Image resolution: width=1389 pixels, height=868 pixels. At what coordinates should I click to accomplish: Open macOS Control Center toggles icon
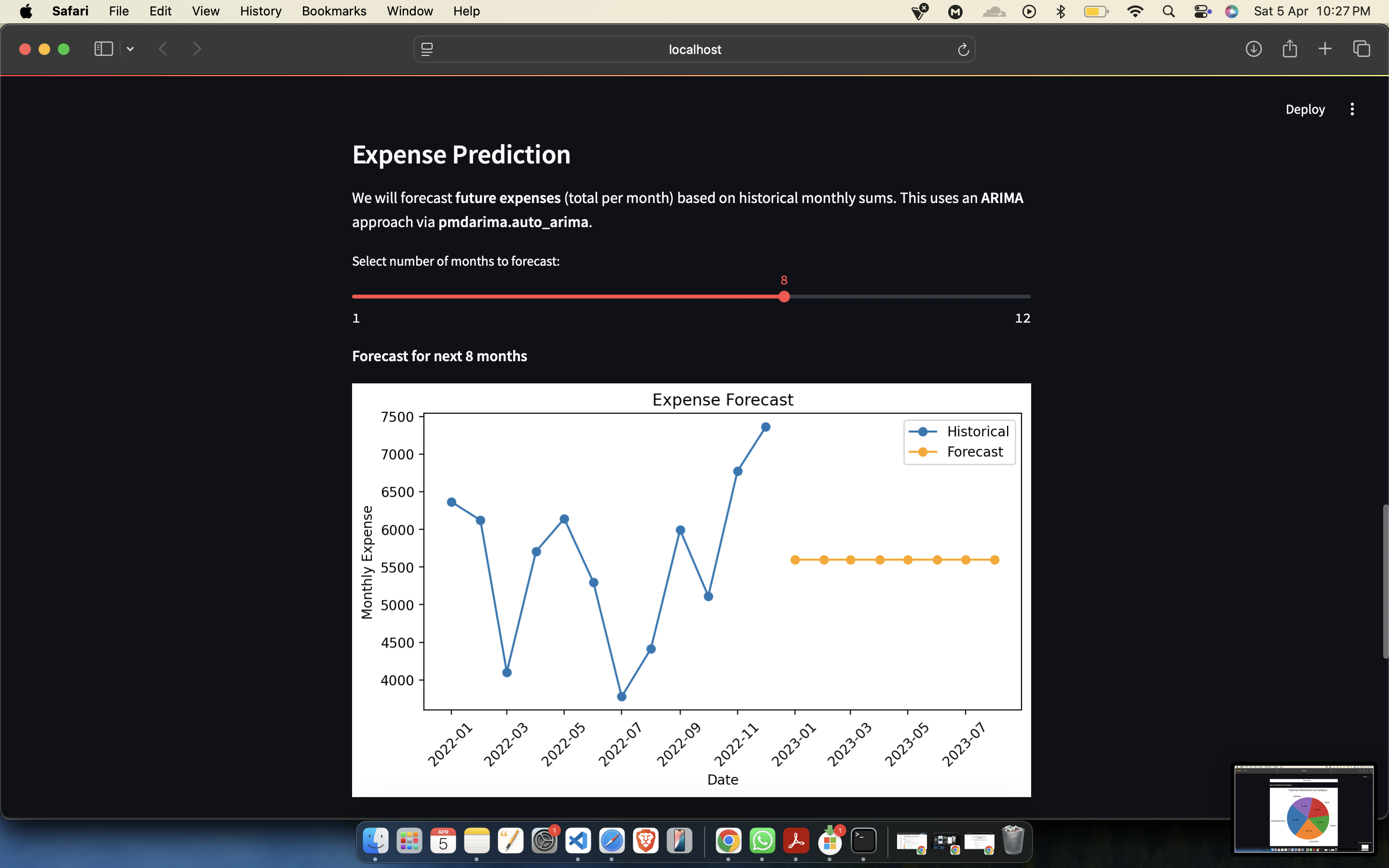click(x=1202, y=12)
